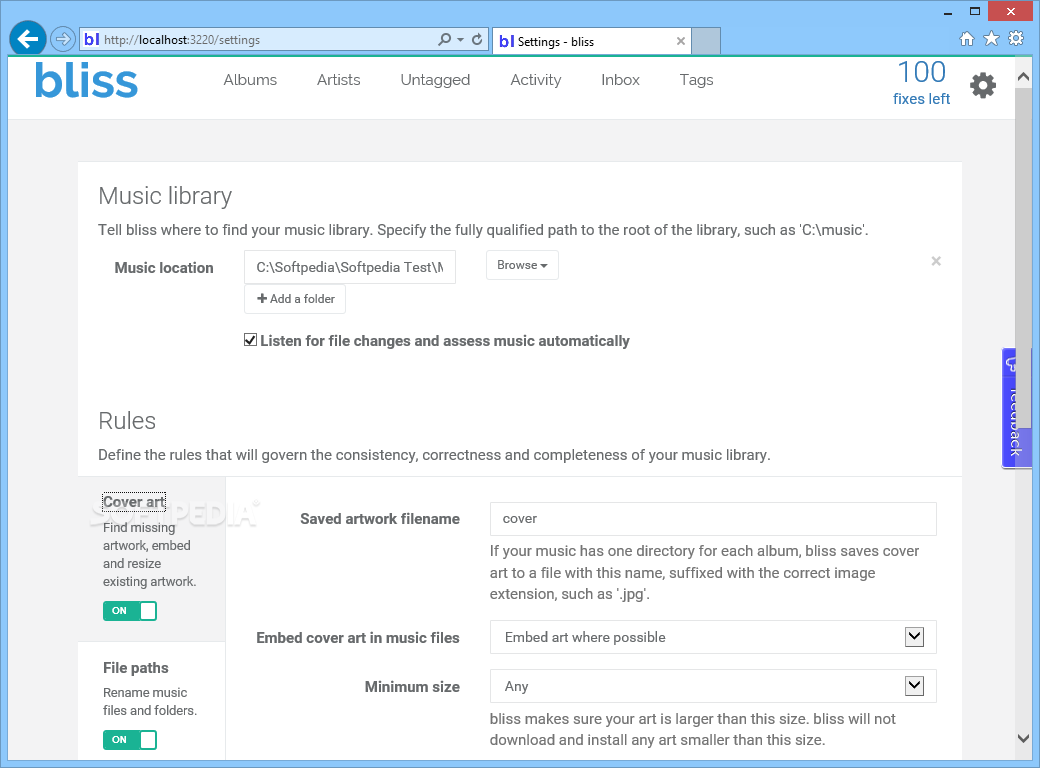Minimize the browser window
The height and width of the screenshot is (768, 1040).
pos(948,12)
